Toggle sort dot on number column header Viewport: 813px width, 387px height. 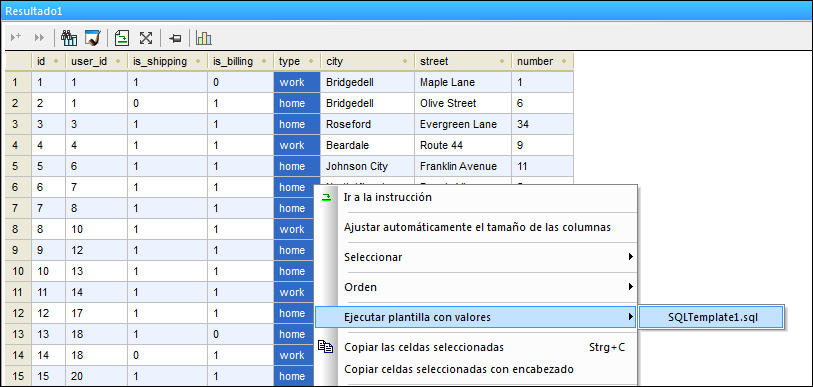point(564,61)
